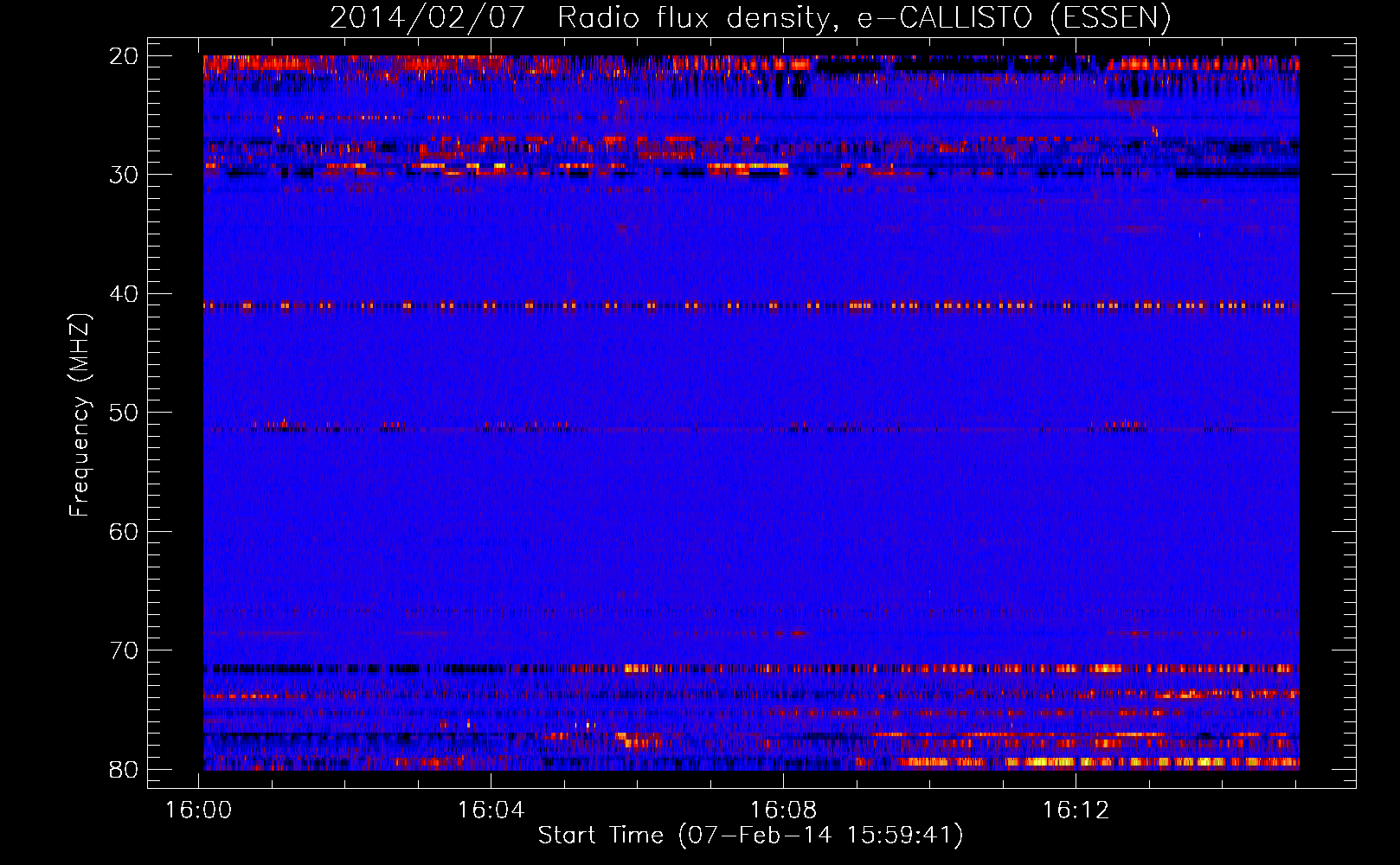Click the '60' frequency tick label
Viewport: 1400px width, 865px height.
click(x=124, y=532)
